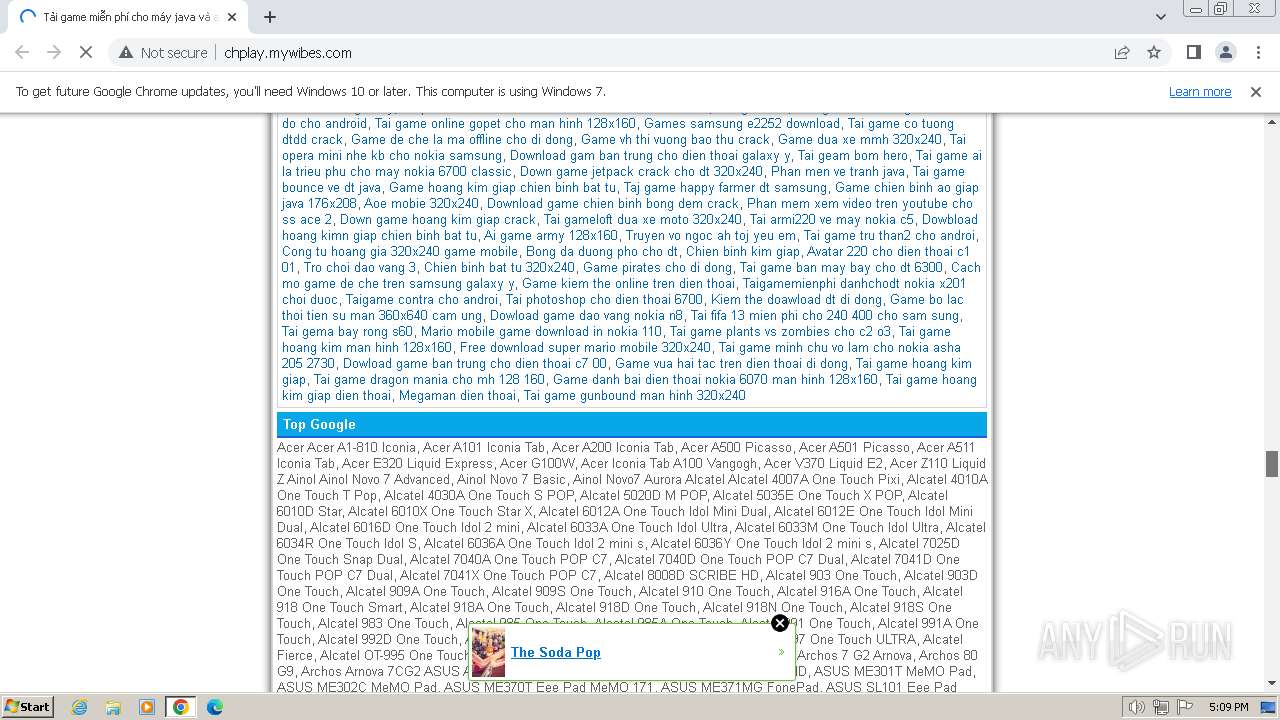Dismiss the Chrome update notice

point(1256,91)
